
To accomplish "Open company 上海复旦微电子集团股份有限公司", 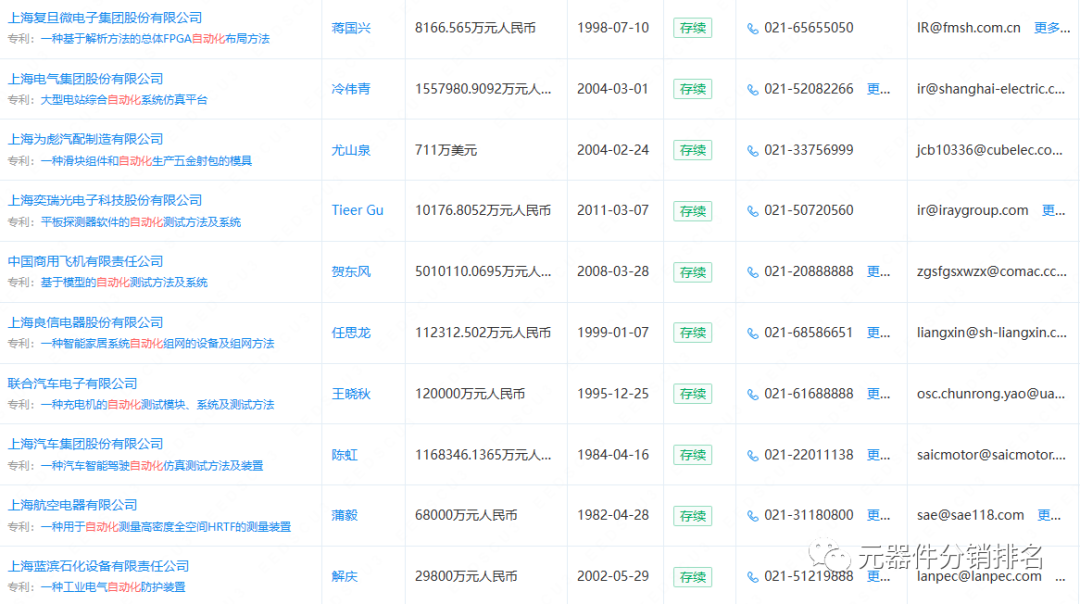I will point(105,18).
